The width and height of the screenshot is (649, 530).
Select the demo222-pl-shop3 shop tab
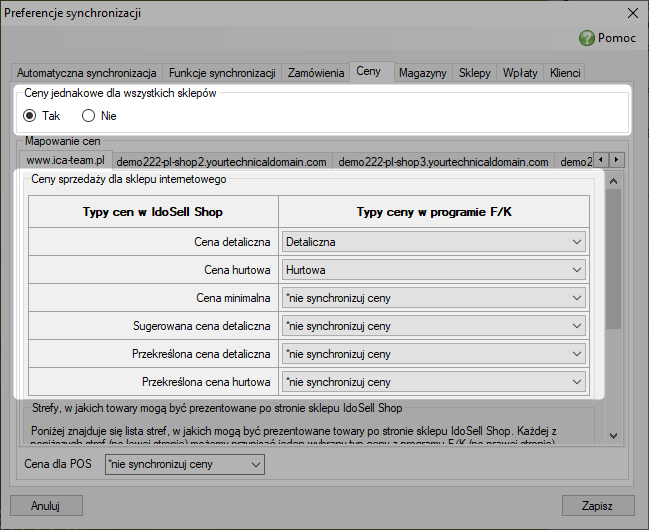pos(443,162)
